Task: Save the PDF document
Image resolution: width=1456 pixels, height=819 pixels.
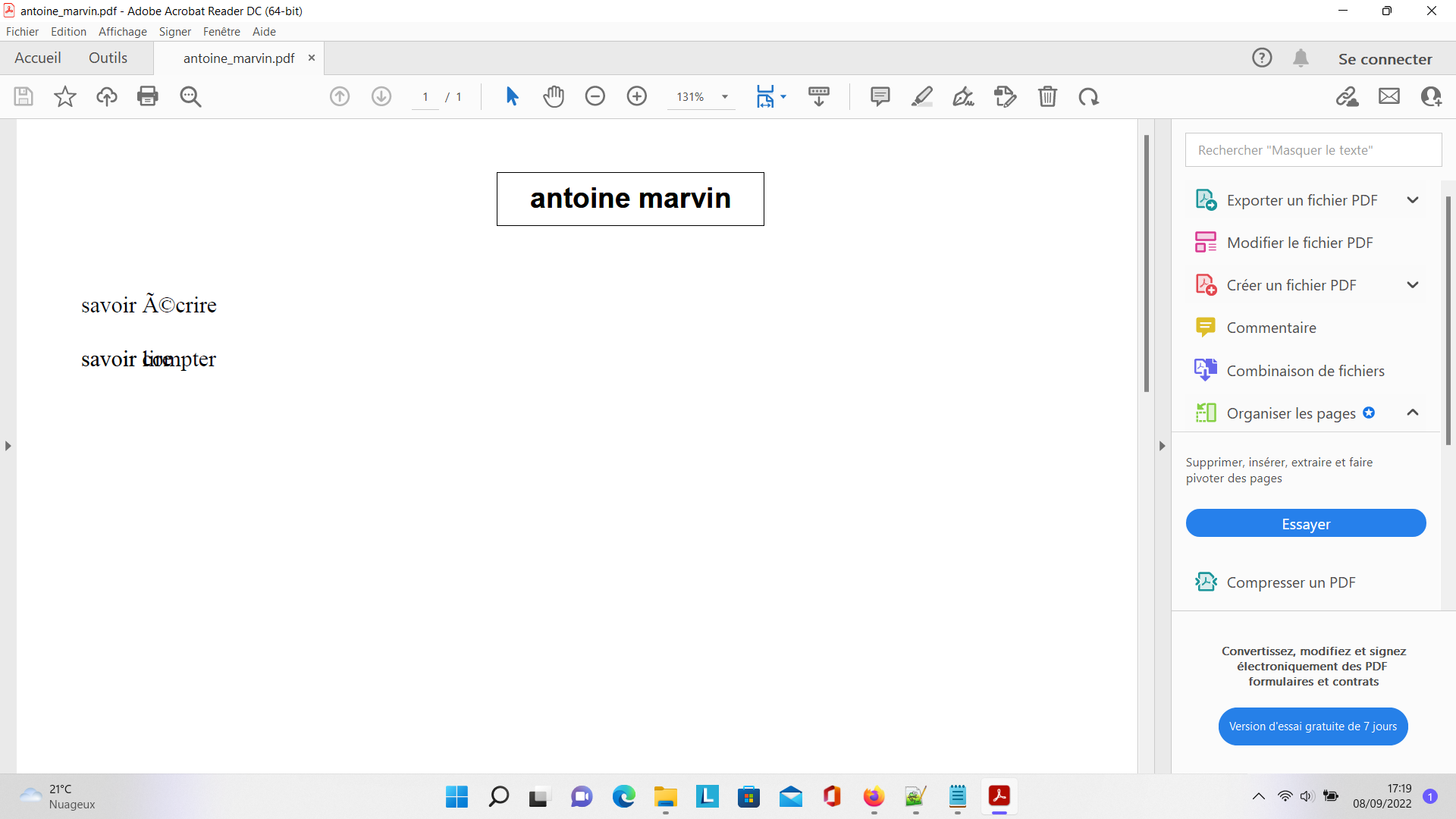Action: (23, 96)
